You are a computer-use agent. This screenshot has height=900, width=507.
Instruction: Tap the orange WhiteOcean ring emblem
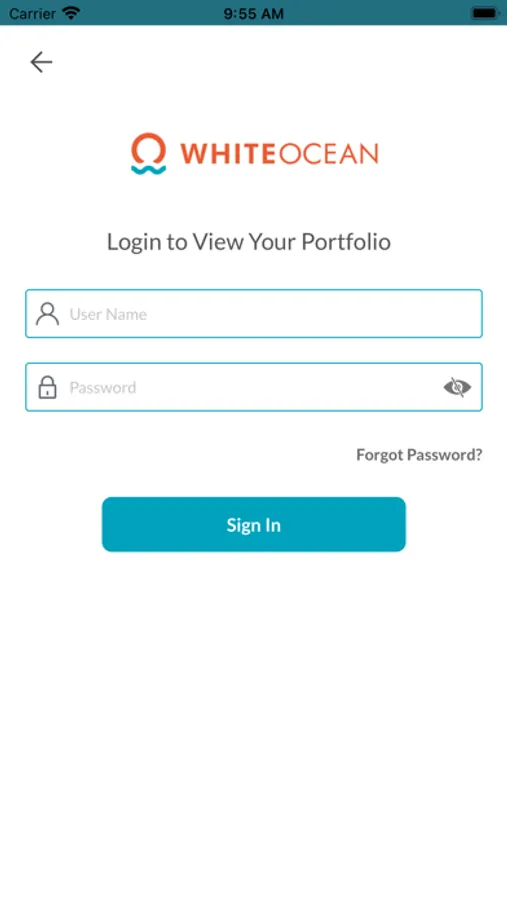[149, 148]
